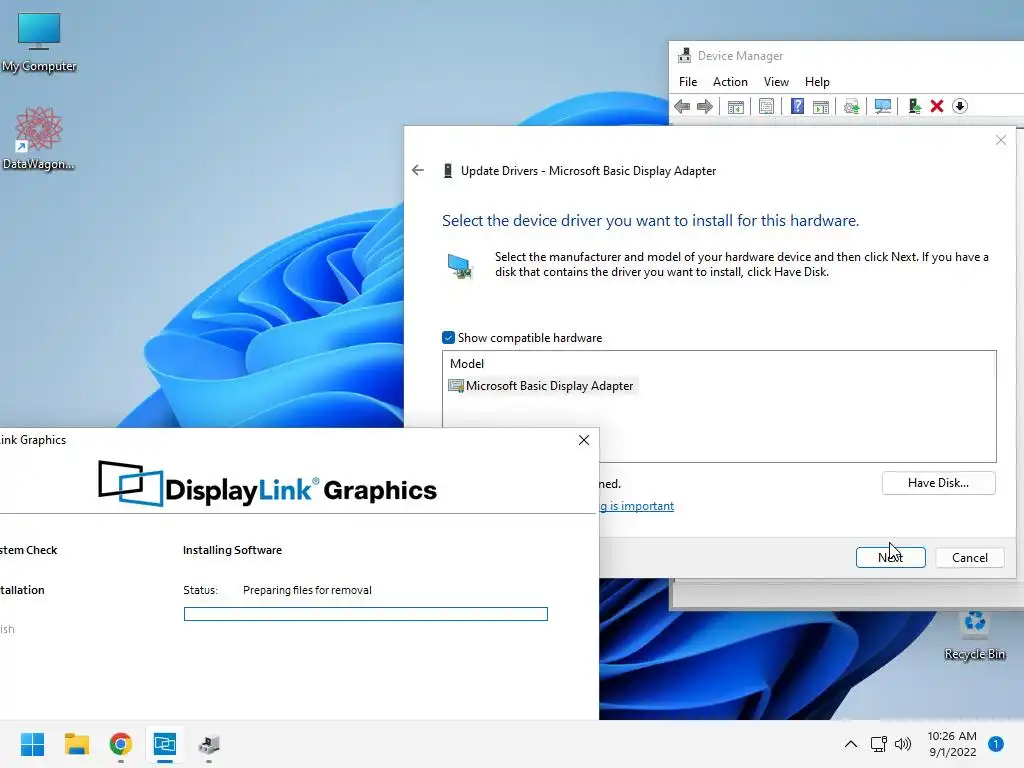Click network icon in system tray
1024x768 pixels.
(x=878, y=744)
